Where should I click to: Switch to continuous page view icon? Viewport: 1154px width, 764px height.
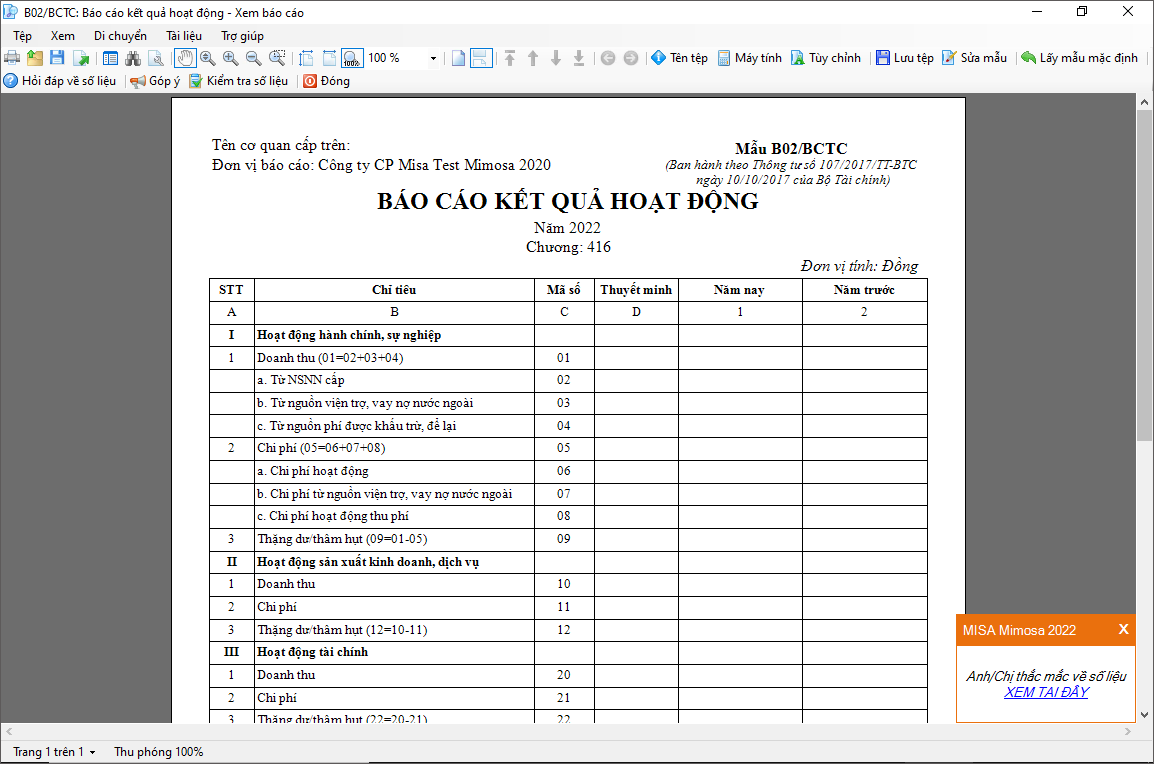point(481,58)
